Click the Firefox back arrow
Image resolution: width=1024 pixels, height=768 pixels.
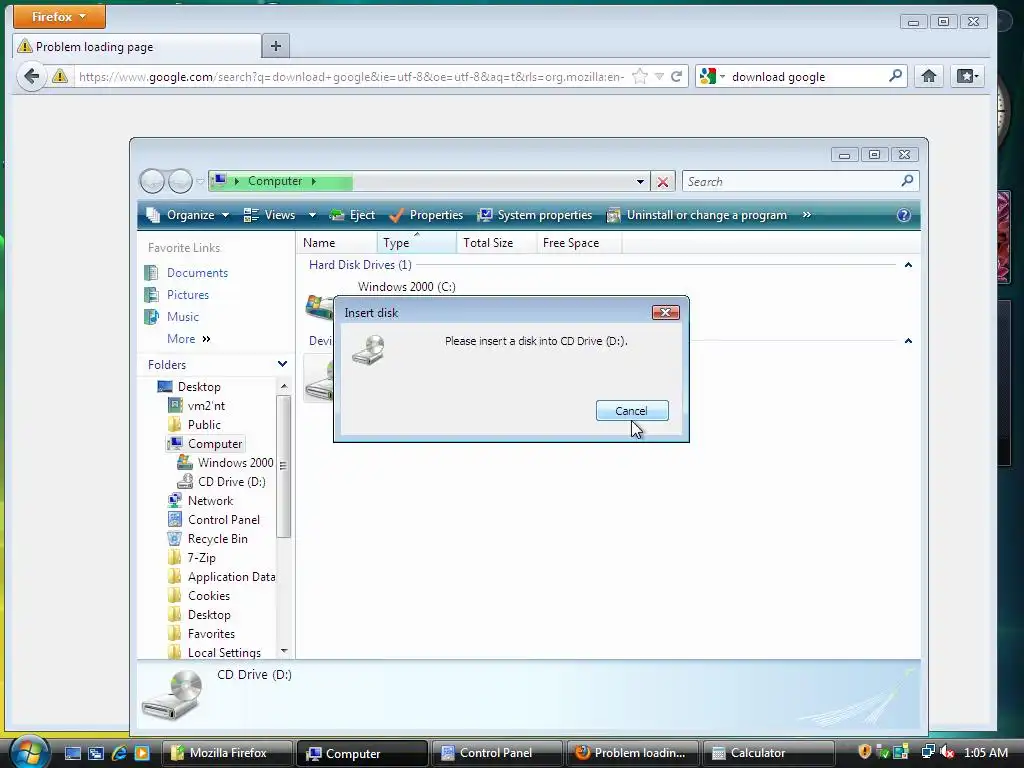(31, 76)
